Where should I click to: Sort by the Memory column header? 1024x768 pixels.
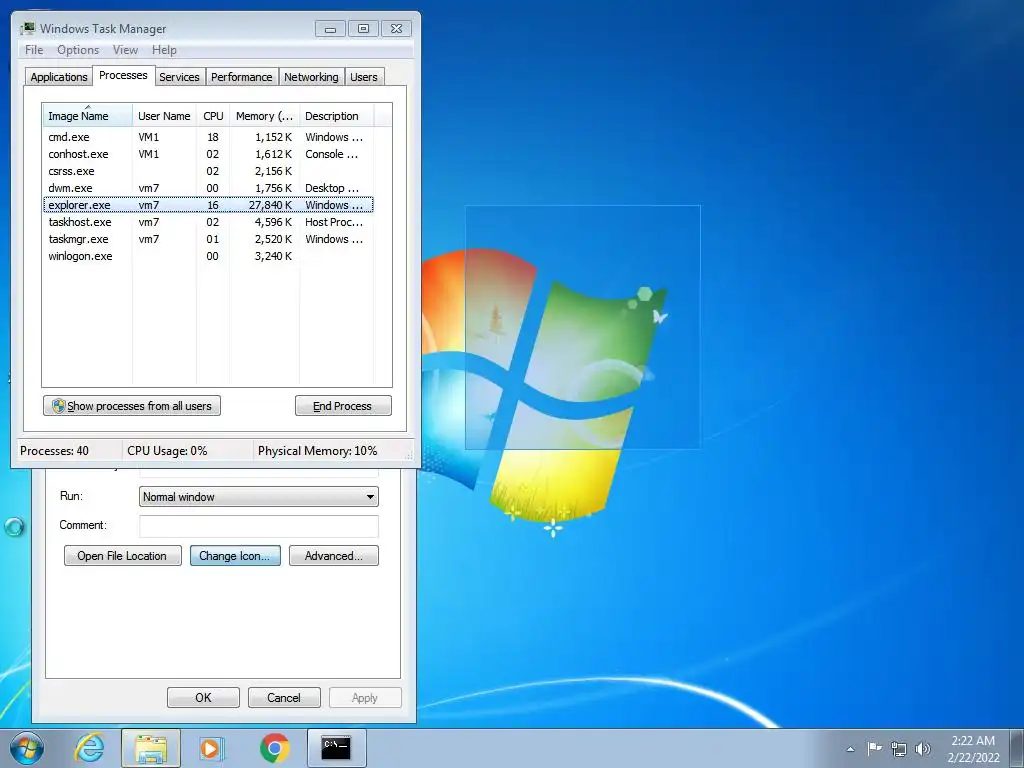(x=264, y=116)
